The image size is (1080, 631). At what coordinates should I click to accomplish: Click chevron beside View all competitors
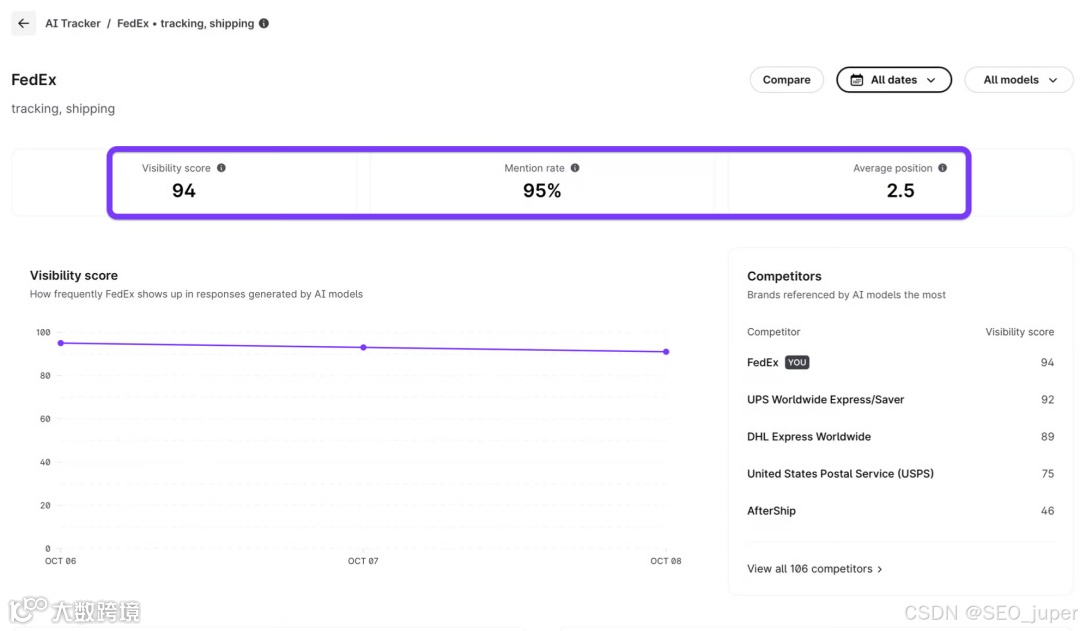(880, 569)
